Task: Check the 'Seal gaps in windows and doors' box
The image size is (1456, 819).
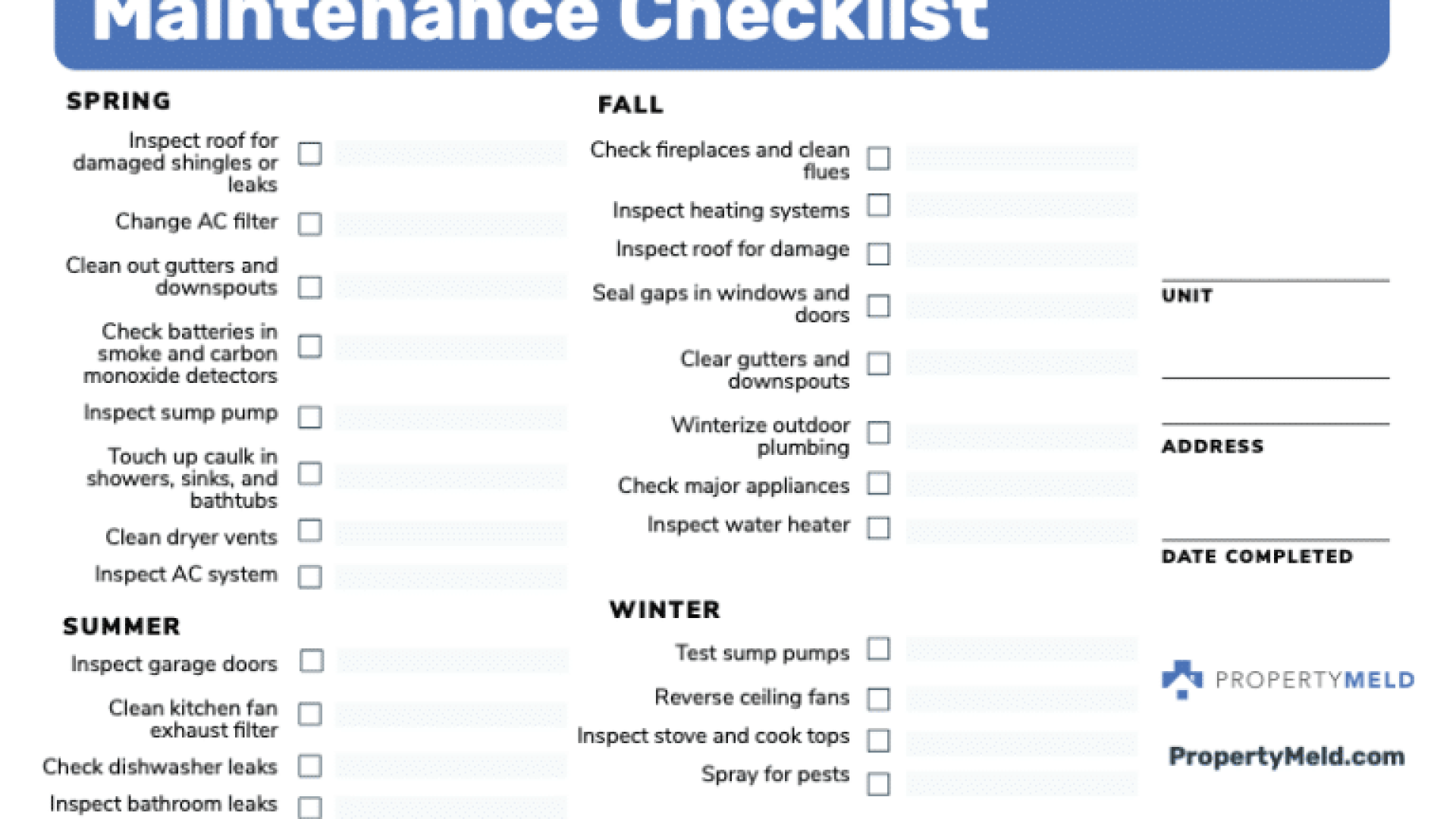Action: pos(876,305)
